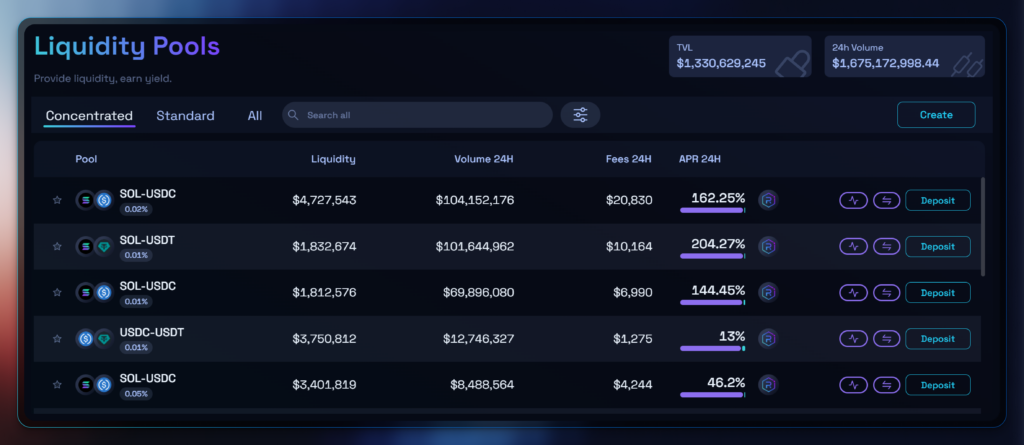Image resolution: width=1024 pixels, height=445 pixels.
Task: Click the Create pool button
Action: coord(936,114)
